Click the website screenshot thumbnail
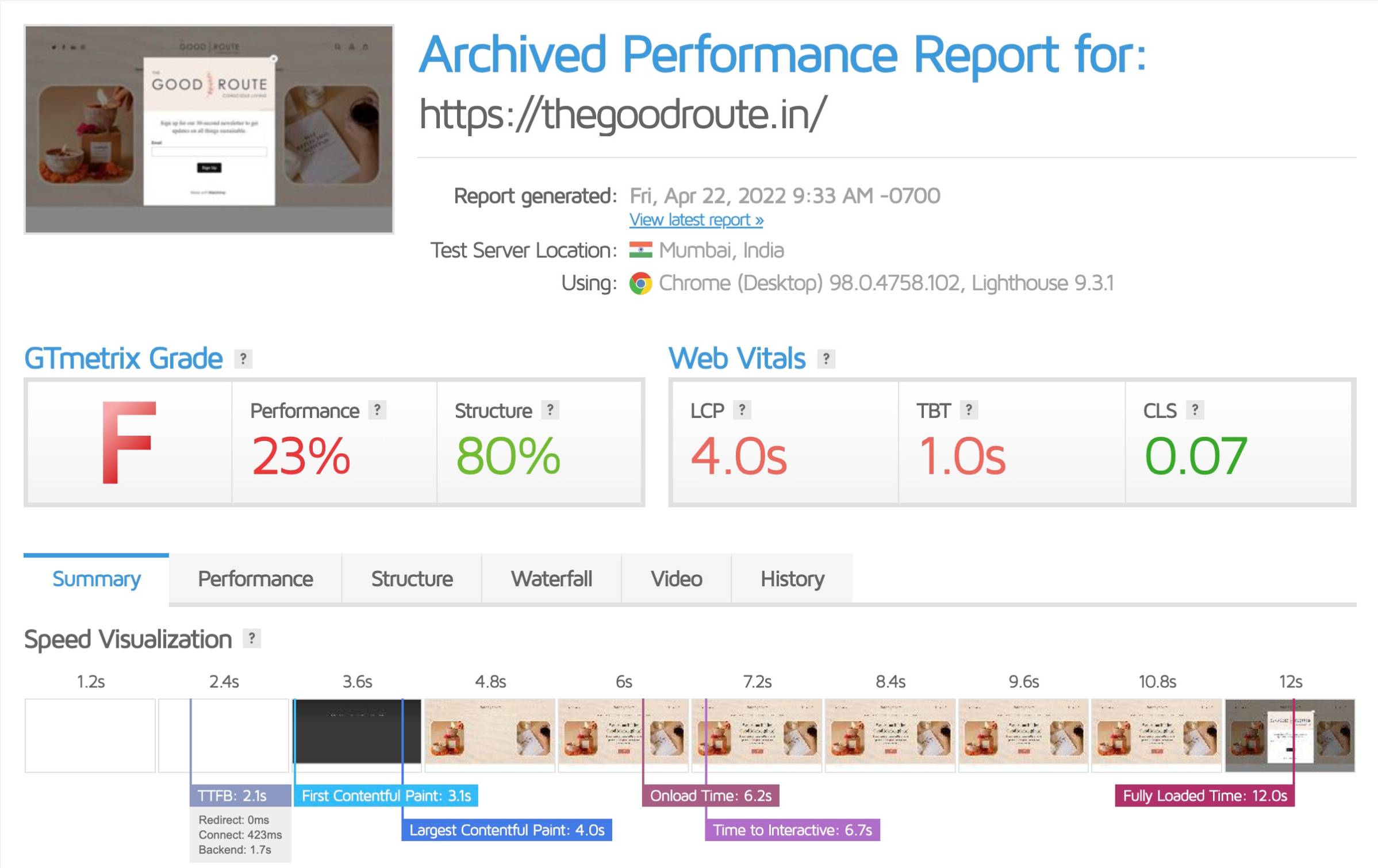Viewport: 1378px width, 868px height. [x=209, y=129]
